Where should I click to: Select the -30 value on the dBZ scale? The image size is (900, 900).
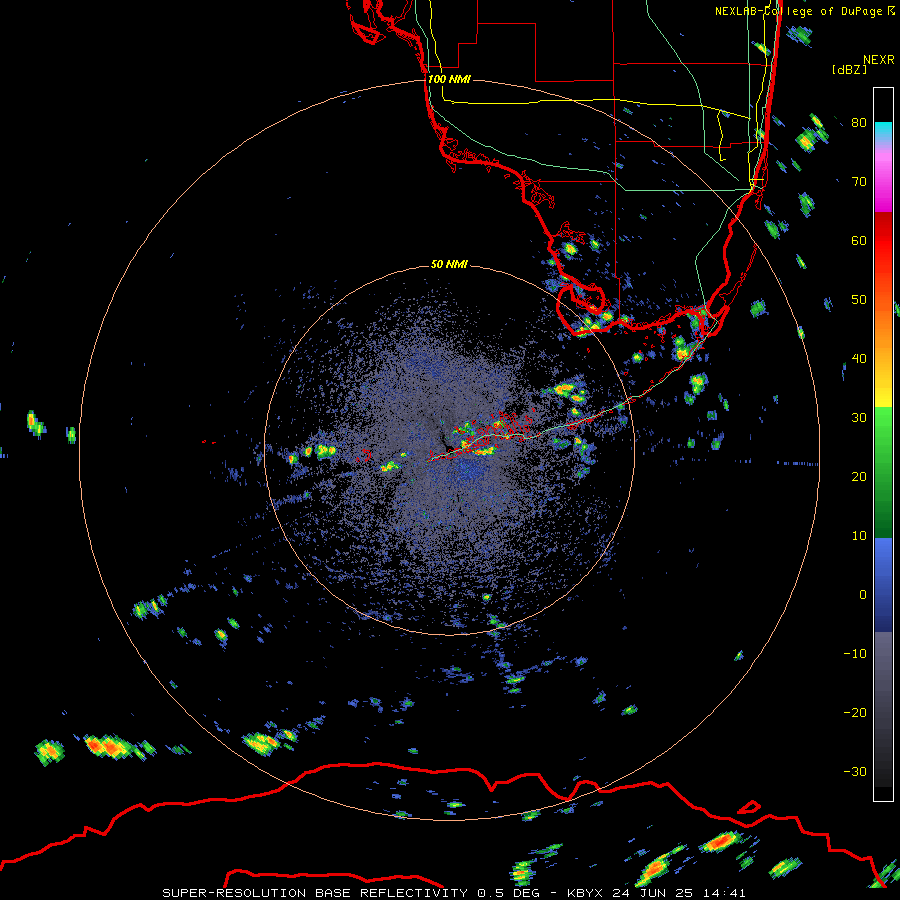(855, 772)
